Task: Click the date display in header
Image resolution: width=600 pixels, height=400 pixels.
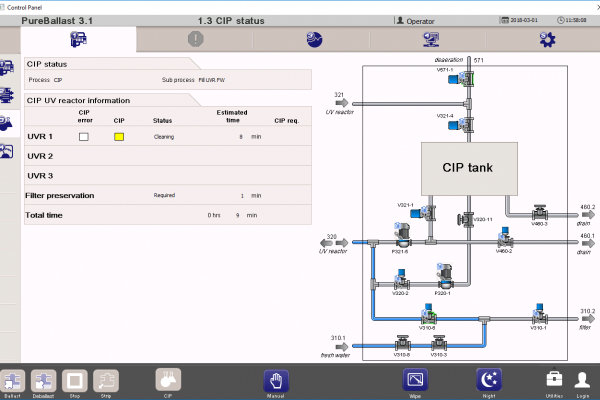Action: click(x=520, y=20)
